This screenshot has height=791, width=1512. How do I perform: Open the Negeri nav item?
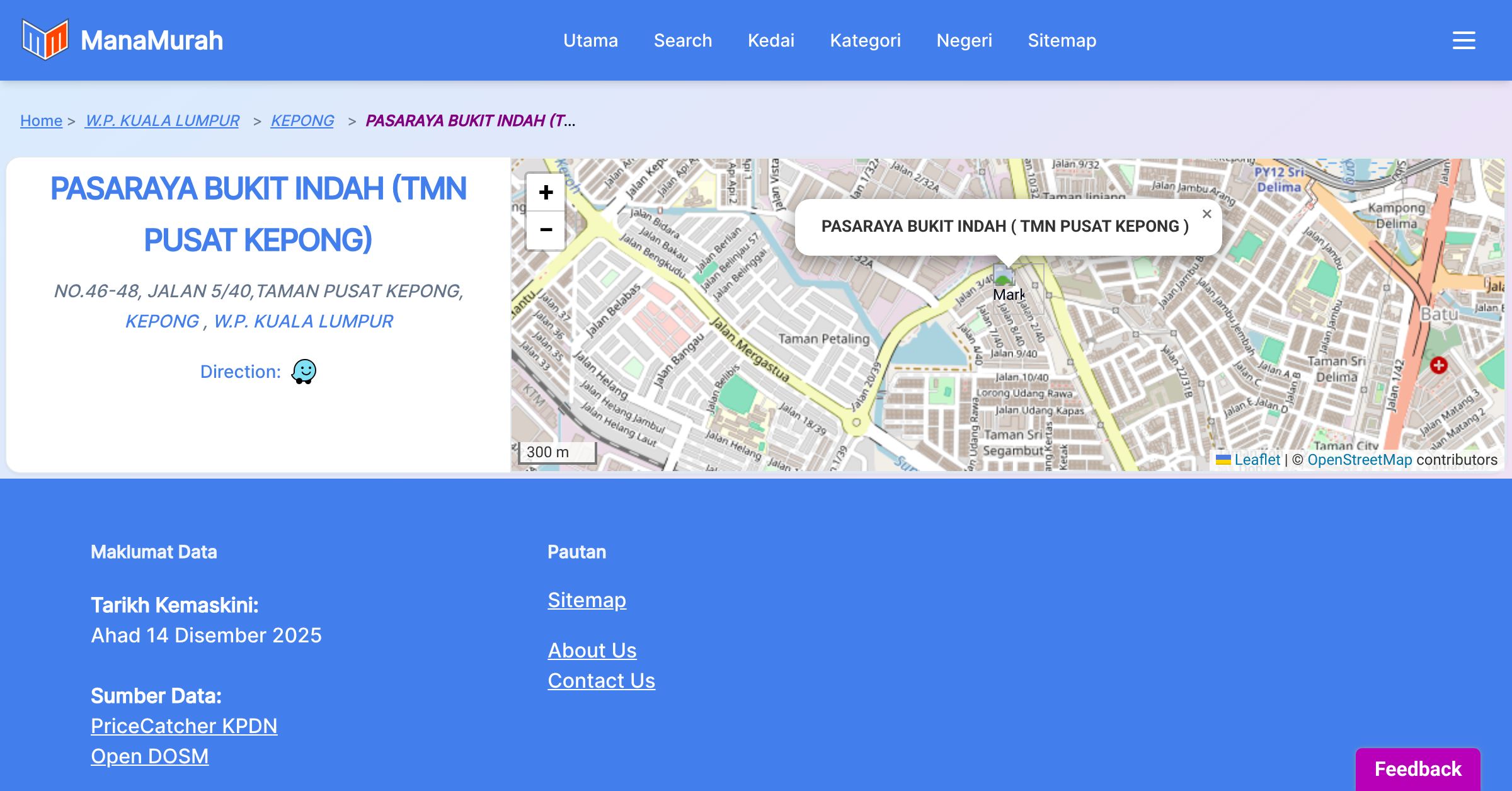tap(964, 40)
